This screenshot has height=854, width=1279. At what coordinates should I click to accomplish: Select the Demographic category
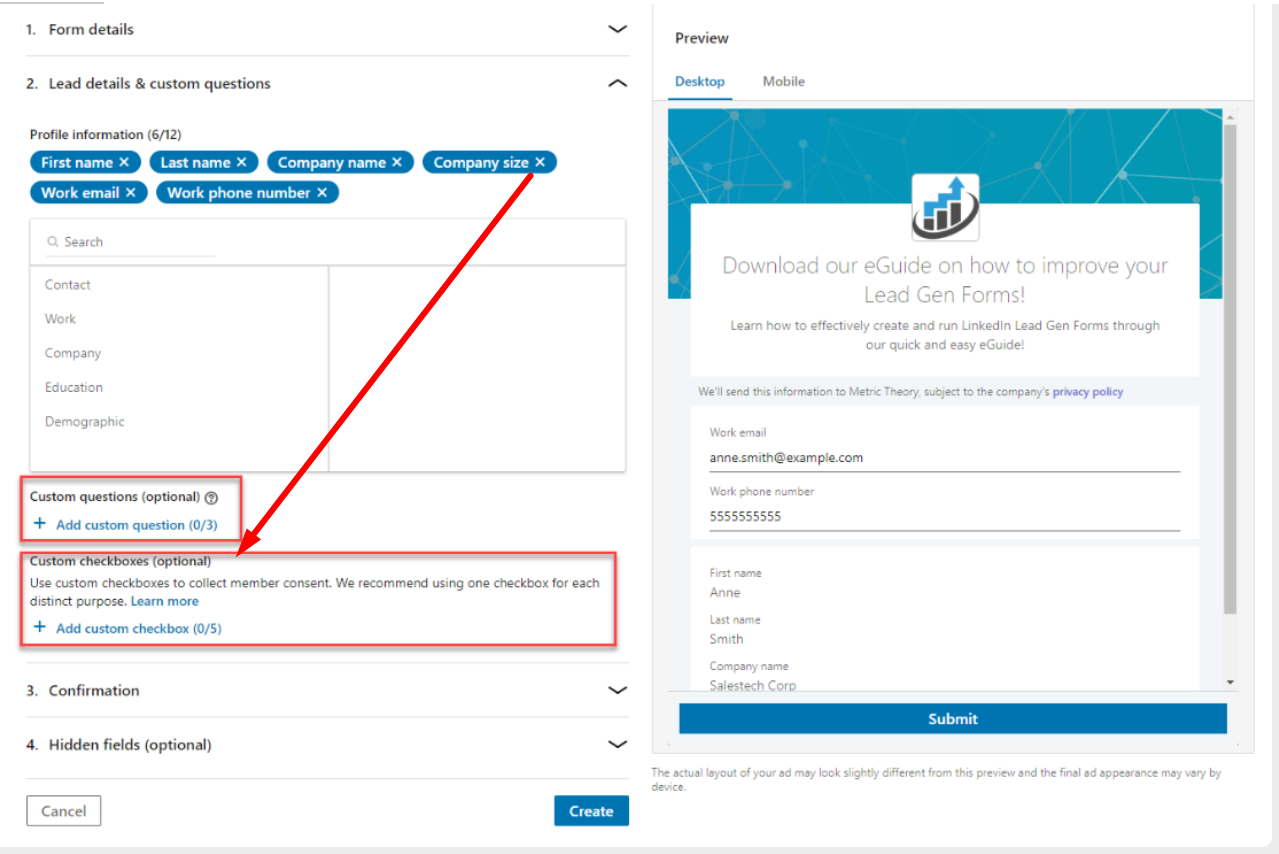[x=85, y=422]
